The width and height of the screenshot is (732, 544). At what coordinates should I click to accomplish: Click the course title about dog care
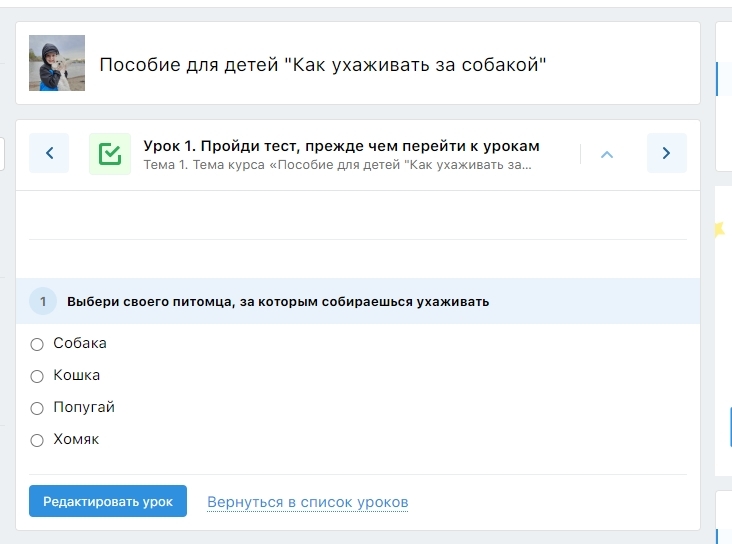pyautogui.click(x=322, y=65)
